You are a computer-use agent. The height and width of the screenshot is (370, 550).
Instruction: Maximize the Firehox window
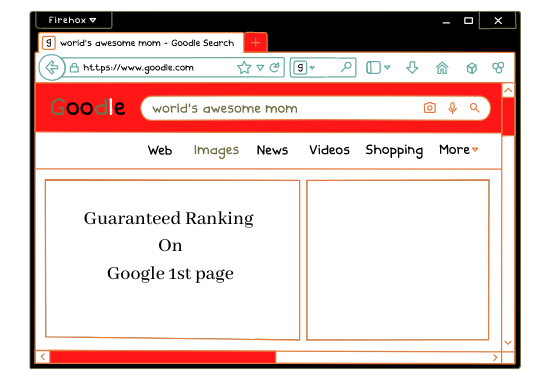(468, 21)
